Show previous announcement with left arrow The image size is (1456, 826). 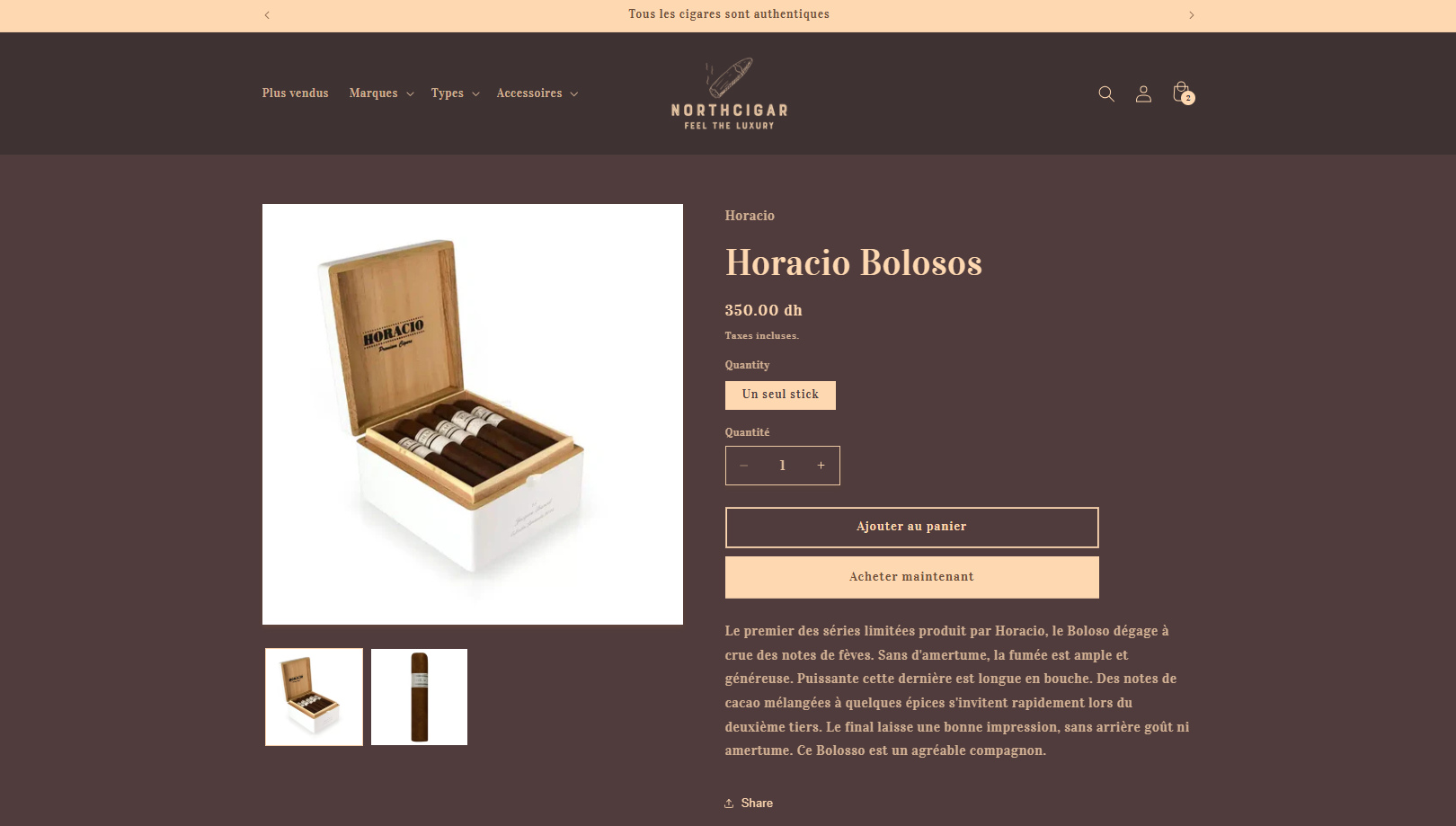tap(267, 15)
